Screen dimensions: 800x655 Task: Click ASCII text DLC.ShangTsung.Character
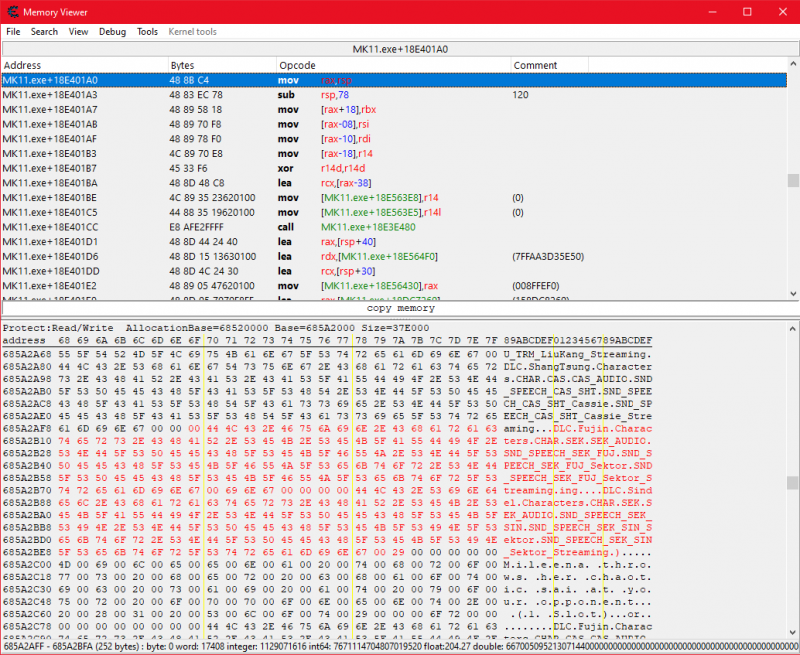click(x=578, y=367)
